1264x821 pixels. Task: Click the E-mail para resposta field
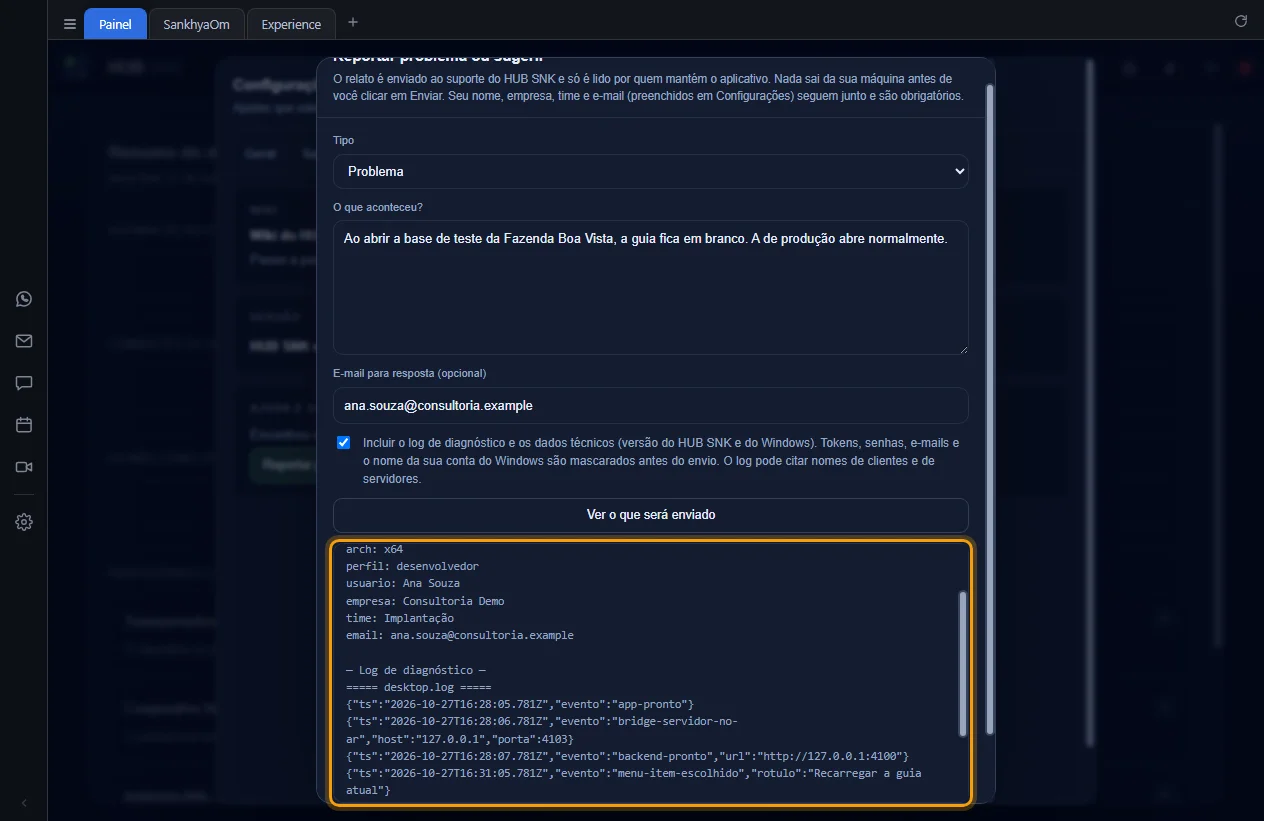[651, 405]
